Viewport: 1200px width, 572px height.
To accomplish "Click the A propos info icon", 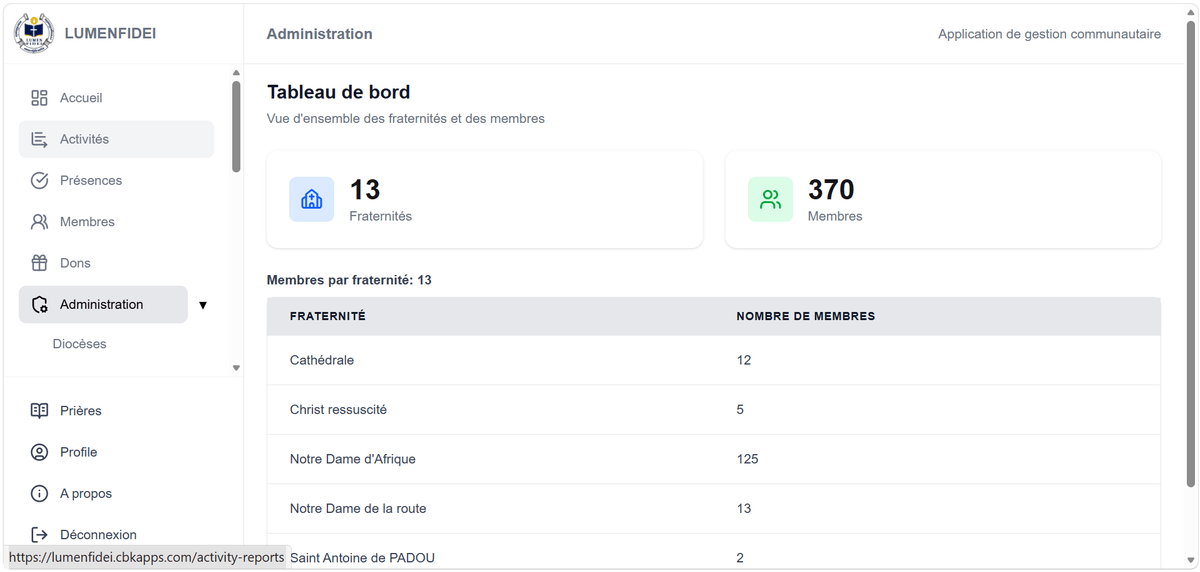I will click(x=39, y=494).
